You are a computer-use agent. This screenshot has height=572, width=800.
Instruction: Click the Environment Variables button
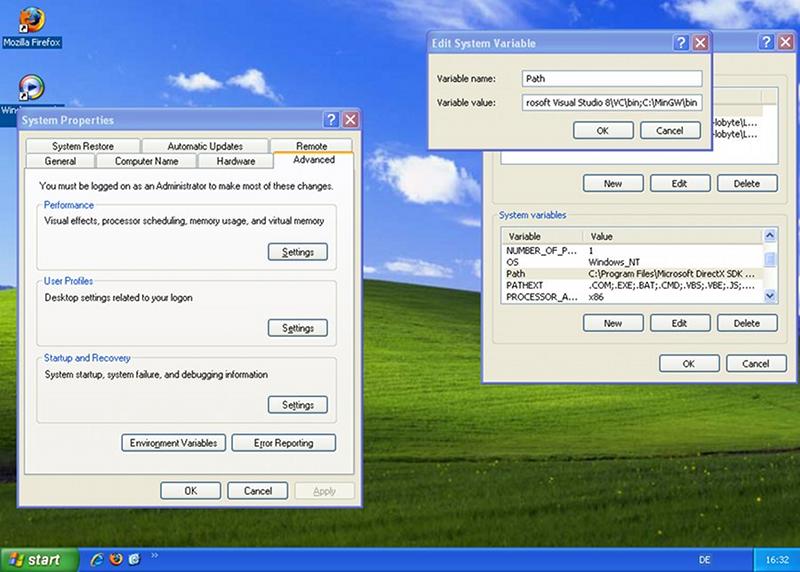click(174, 443)
